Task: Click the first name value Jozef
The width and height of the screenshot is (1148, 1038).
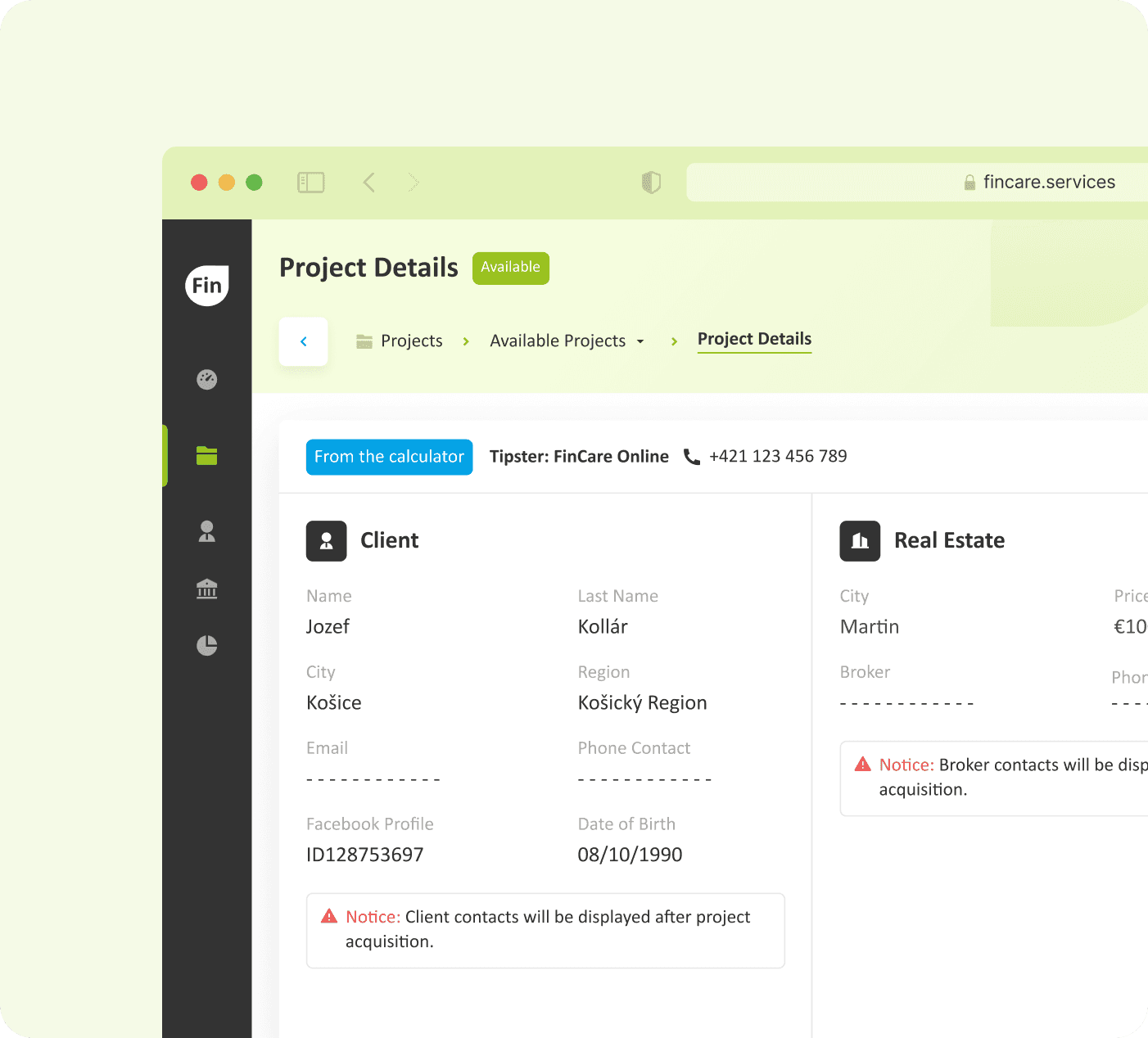Action: [328, 627]
